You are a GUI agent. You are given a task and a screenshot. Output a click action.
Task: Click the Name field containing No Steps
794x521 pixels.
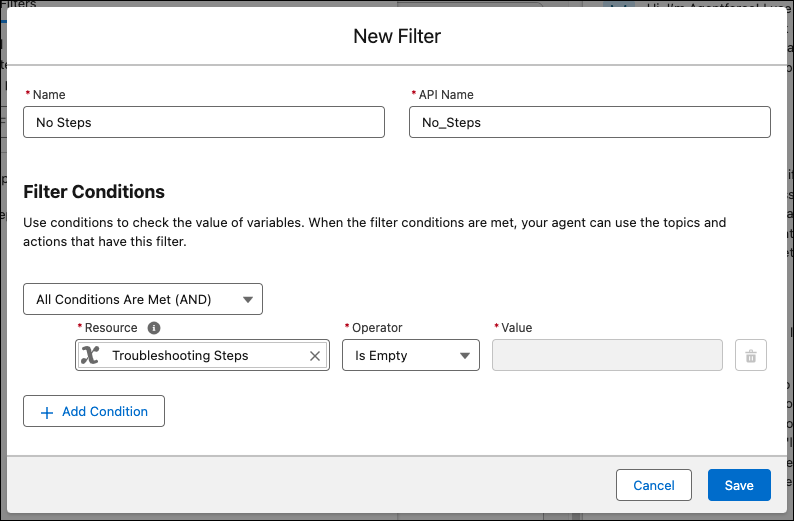click(x=204, y=123)
